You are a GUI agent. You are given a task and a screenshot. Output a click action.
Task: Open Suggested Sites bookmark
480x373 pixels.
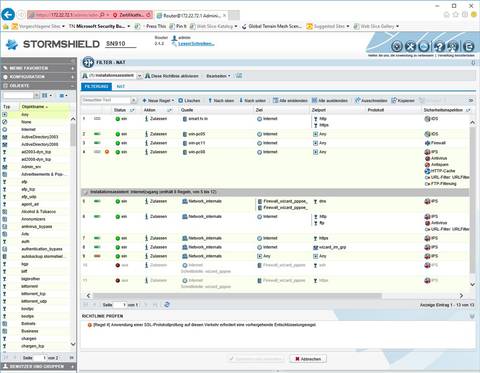point(328,26)
